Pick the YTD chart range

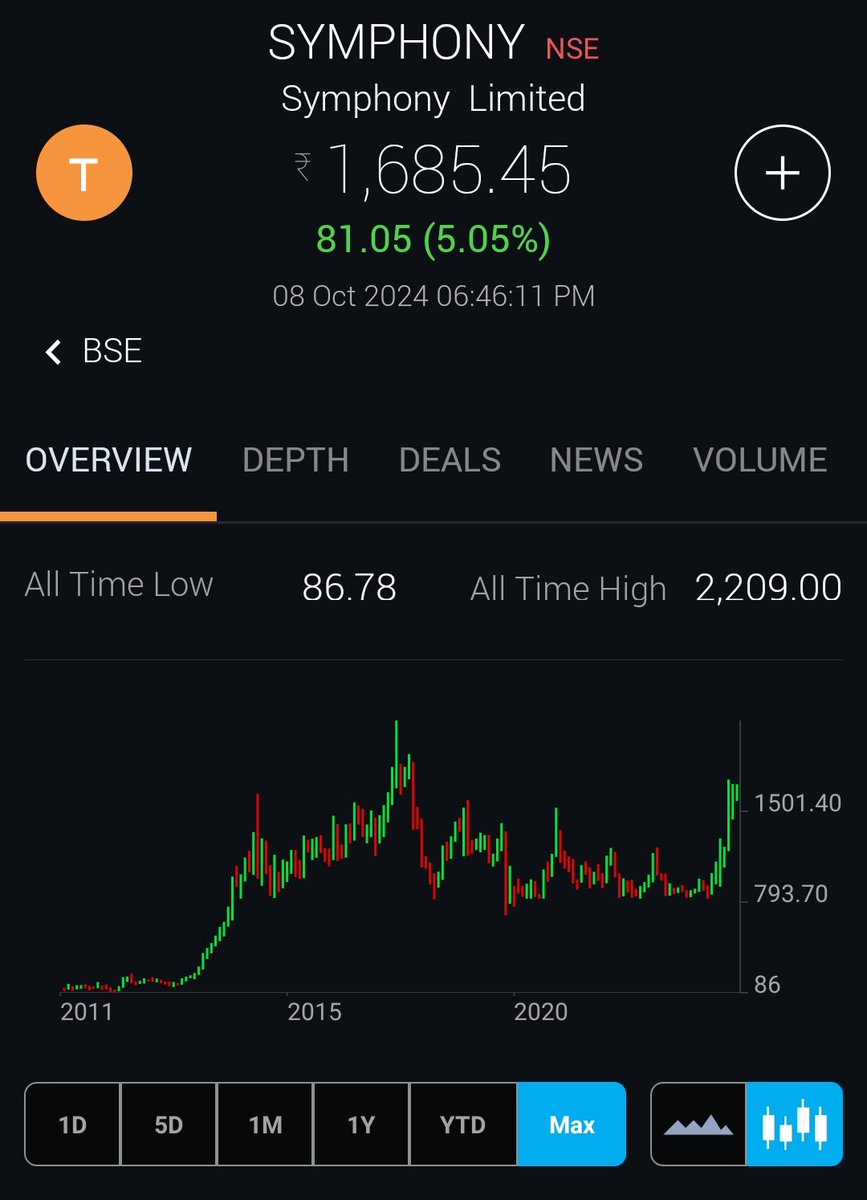pos(463,1124)
